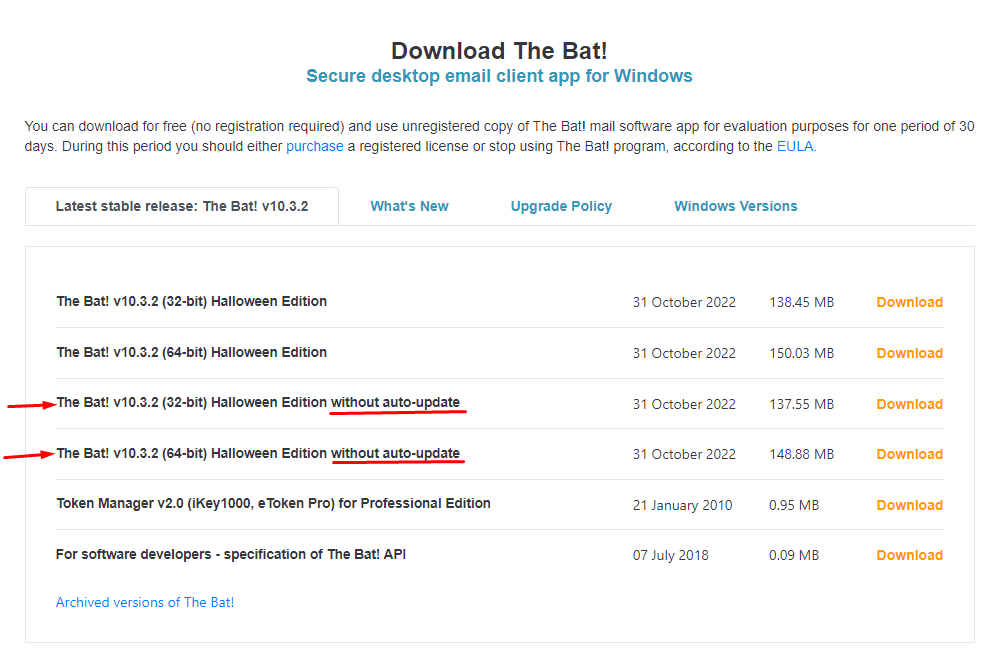Image resolution: width=1007 pixels, height=668 pixels.
Task: Click the 32-bit without auto-update title
Action: tap(258, 402)
